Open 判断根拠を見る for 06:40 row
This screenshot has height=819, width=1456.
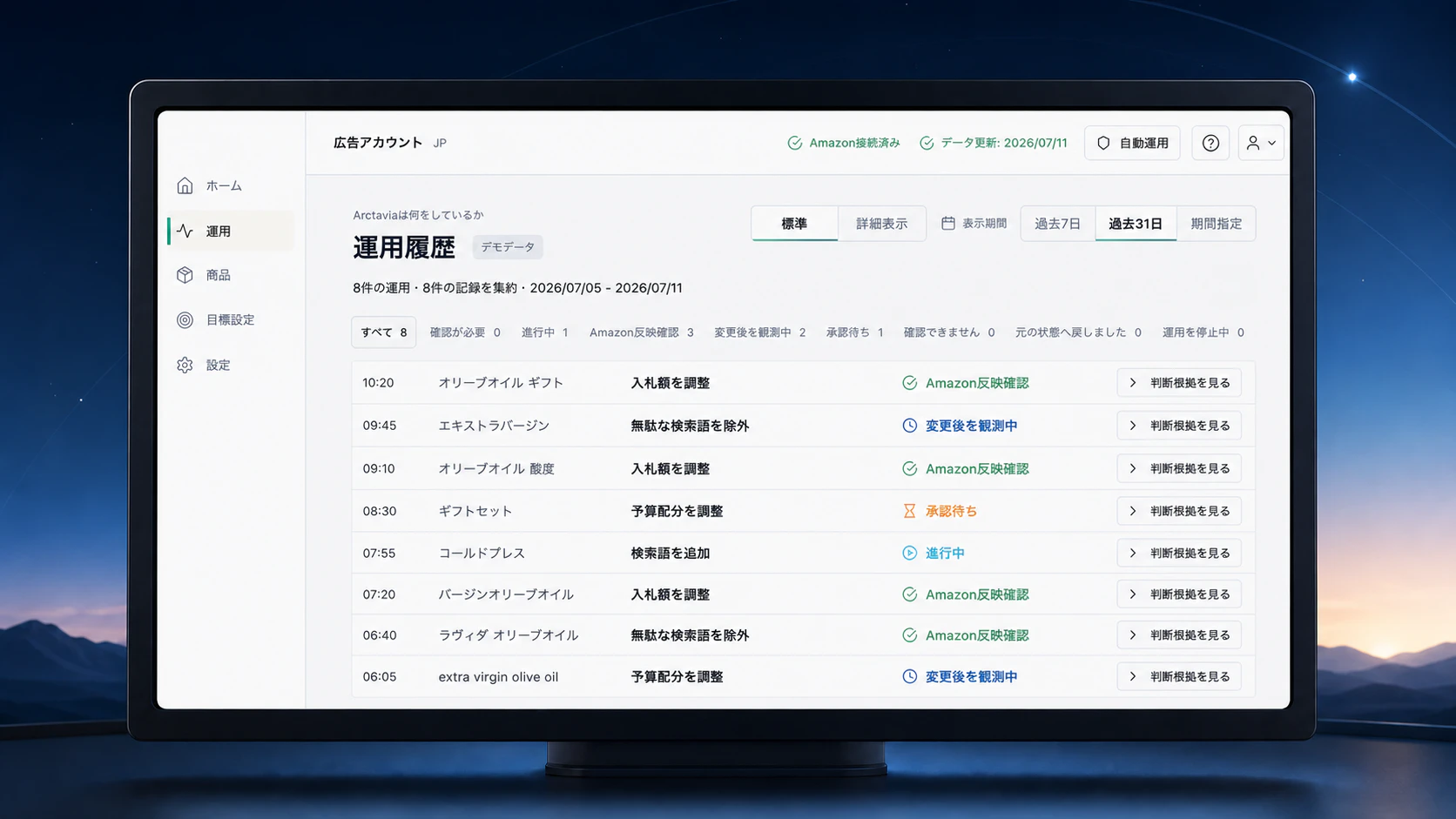(x=1179, y=635)
